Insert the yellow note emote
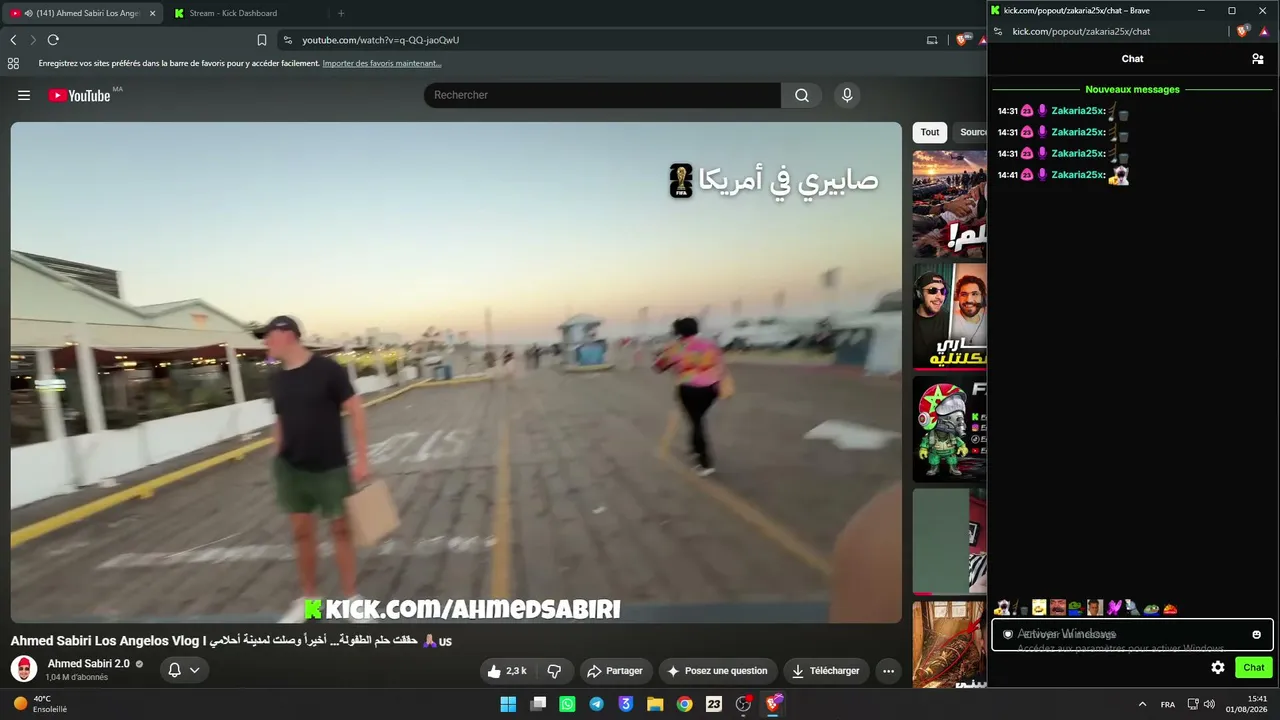The width and height of the screenshot is (1280, 720). [1039, 608]
